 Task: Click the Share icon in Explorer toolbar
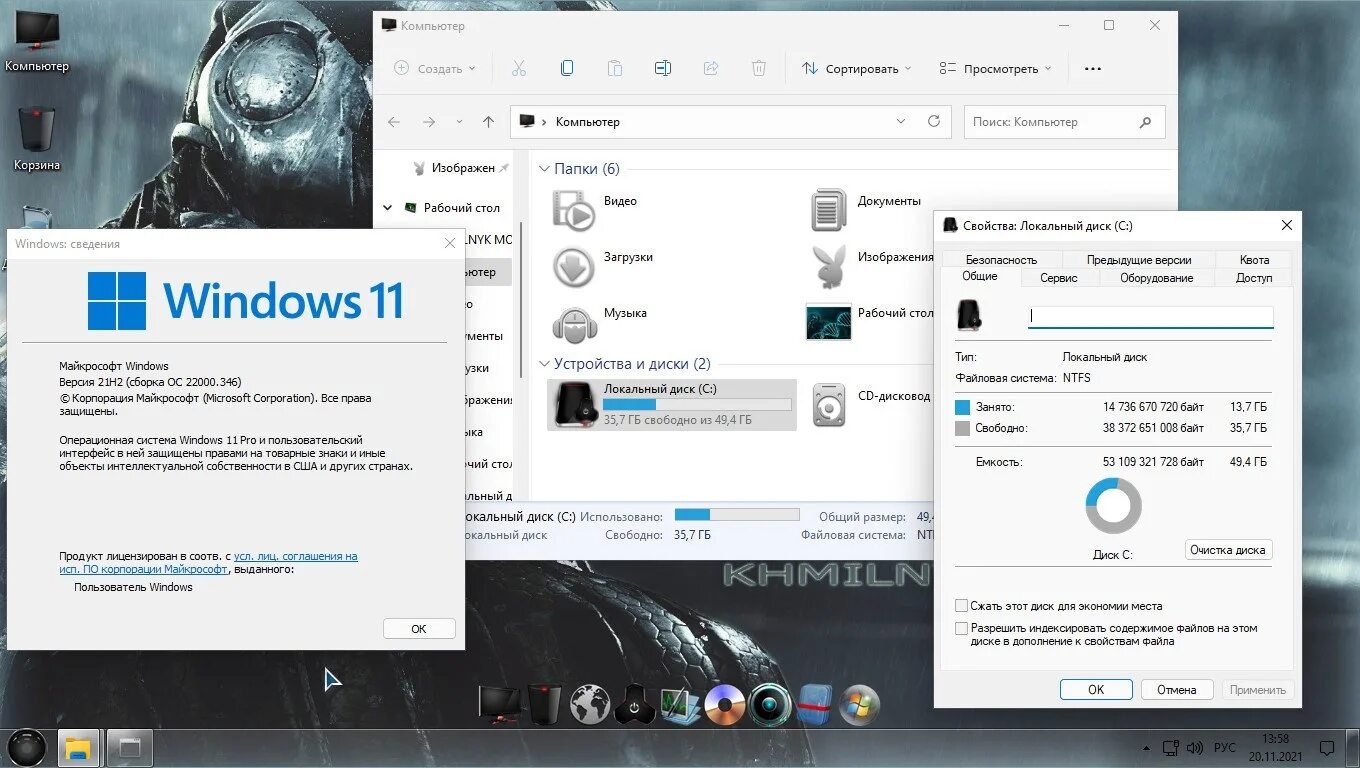(711, 68)
